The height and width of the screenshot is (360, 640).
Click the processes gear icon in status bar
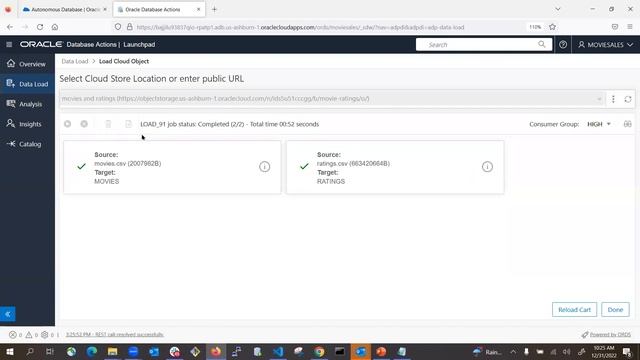click(x=44, y=335)
